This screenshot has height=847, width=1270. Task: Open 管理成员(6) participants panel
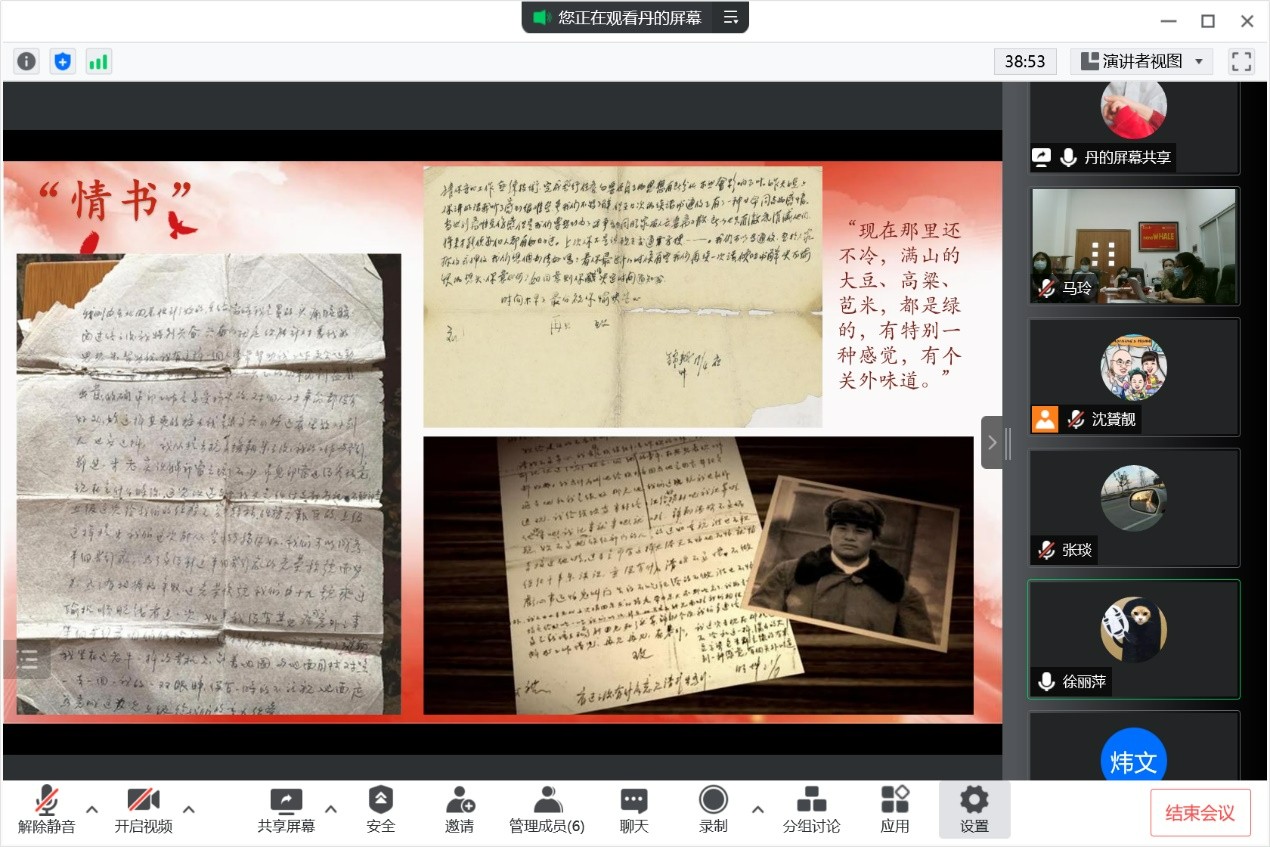[547, 809]
